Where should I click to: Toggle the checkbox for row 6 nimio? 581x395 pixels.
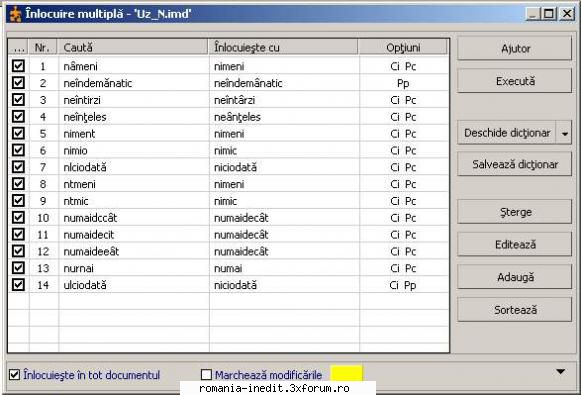pos(18,150)
